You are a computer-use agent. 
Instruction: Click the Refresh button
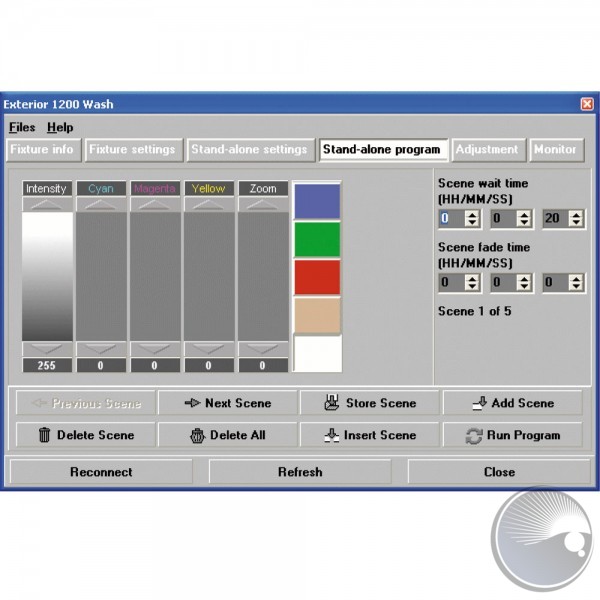pyautogui.click(x=300, y=472)
